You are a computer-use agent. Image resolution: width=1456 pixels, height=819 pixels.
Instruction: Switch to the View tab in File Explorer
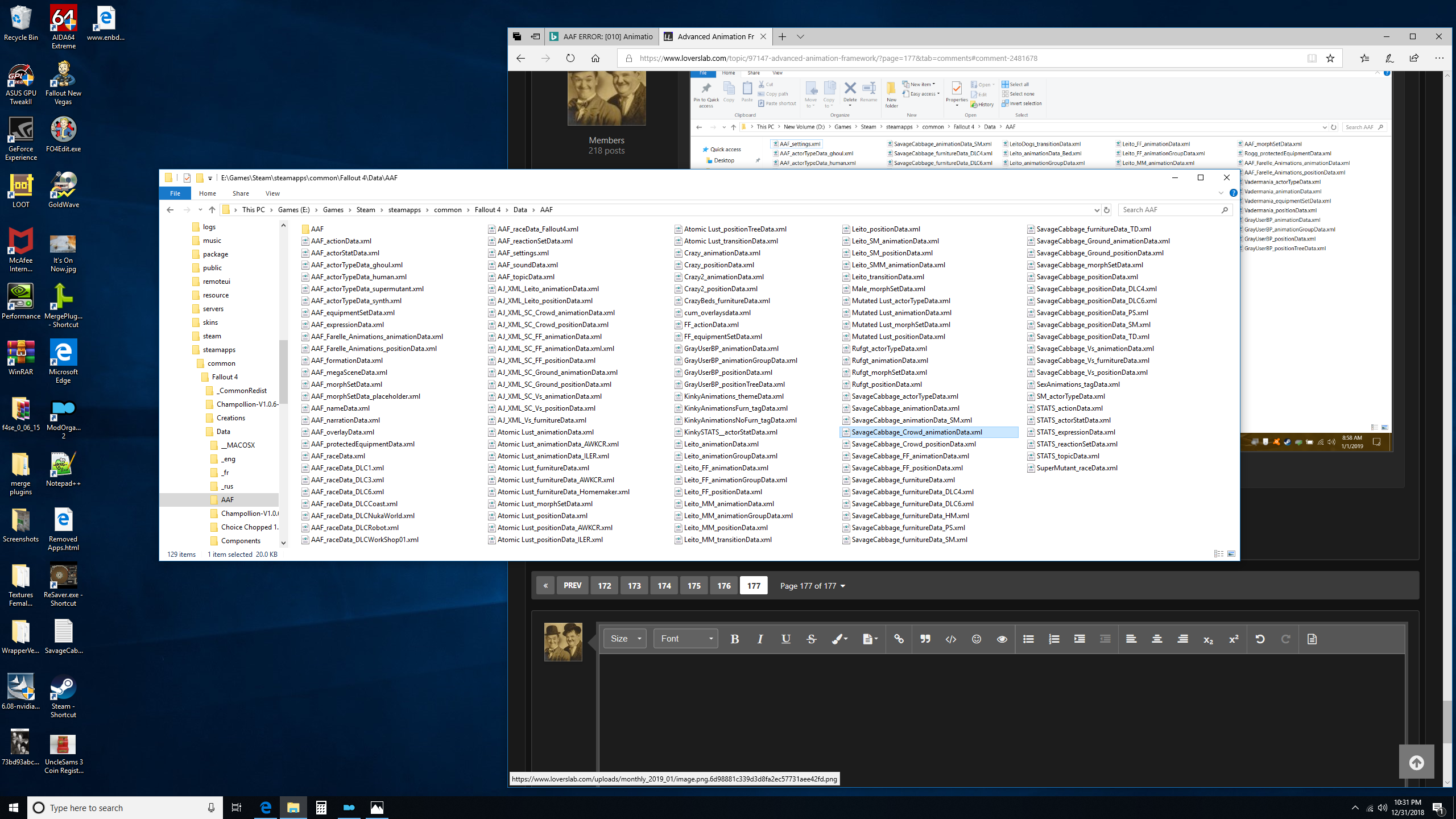click(x=272, y=193)
